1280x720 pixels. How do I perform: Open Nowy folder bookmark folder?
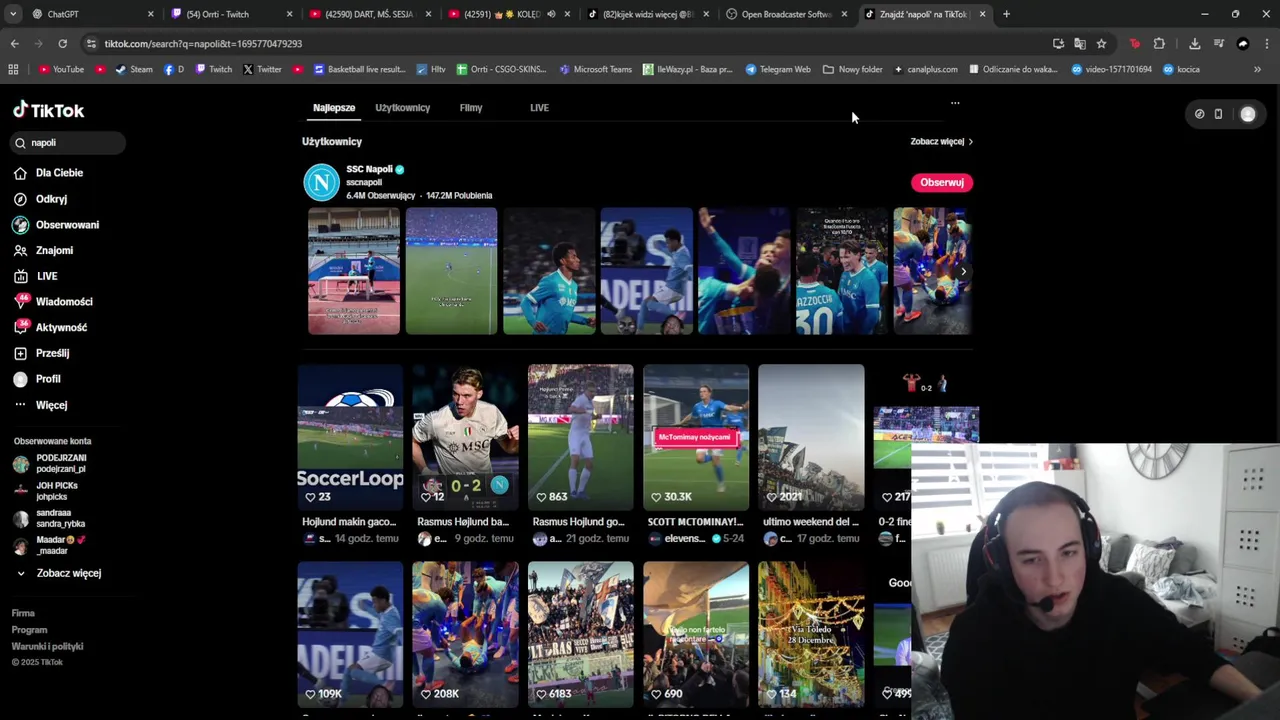click(x=853, y=69)
